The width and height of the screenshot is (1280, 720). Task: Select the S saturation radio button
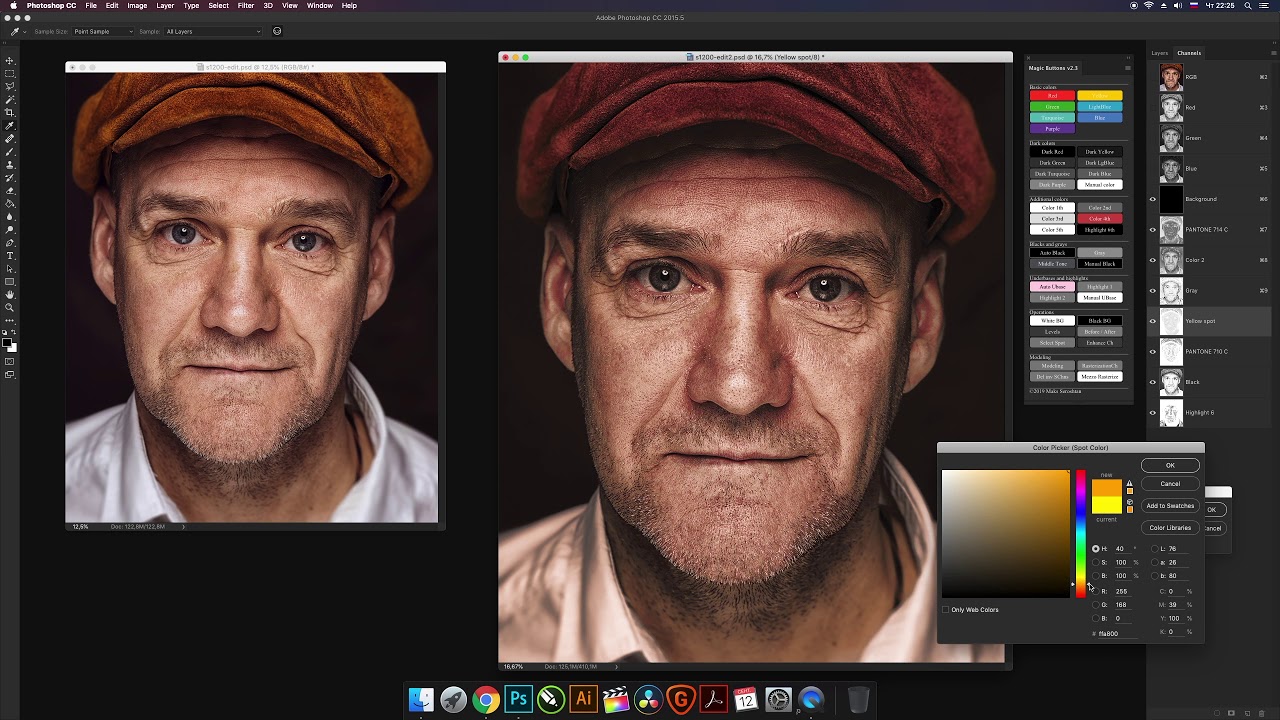1096,562
